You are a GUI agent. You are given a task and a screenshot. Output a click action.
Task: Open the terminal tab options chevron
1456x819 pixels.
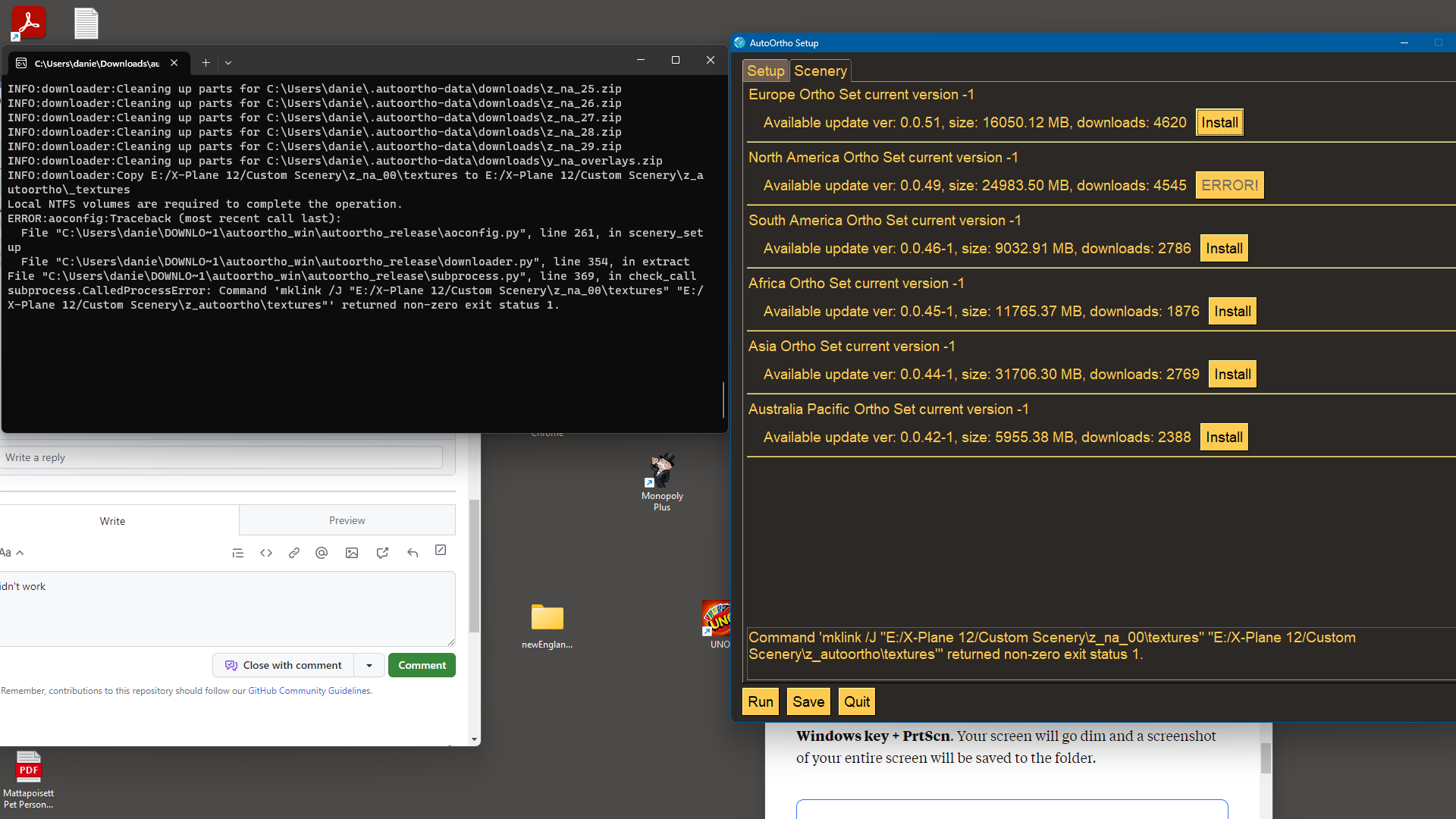(227, 63)
